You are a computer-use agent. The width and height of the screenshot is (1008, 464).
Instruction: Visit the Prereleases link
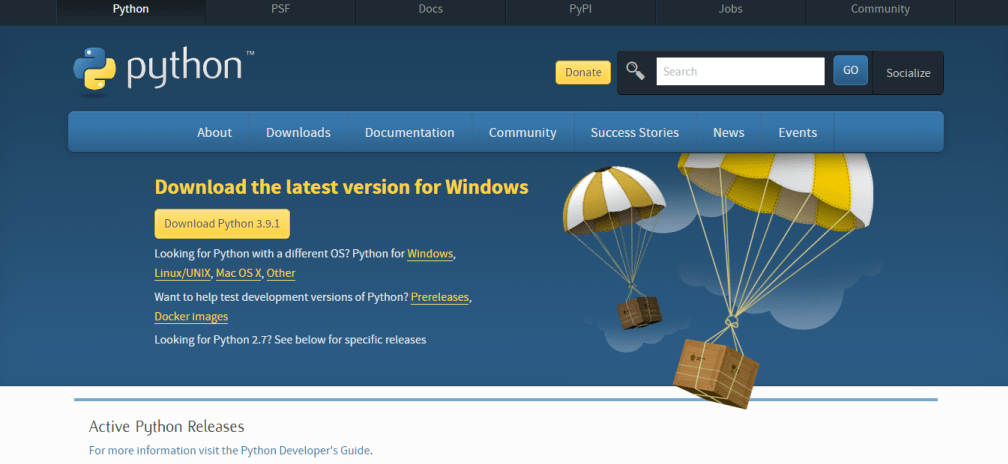(439, 297)
